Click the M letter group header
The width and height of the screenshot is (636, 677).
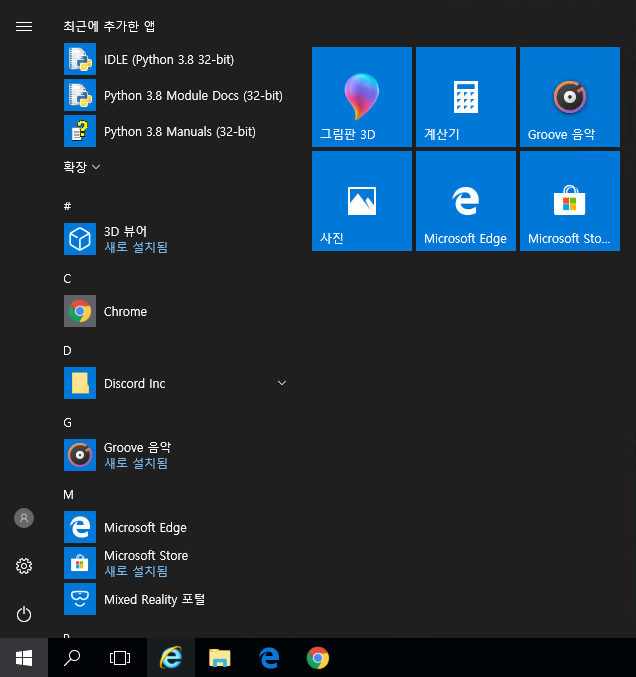tap(68, 494)
